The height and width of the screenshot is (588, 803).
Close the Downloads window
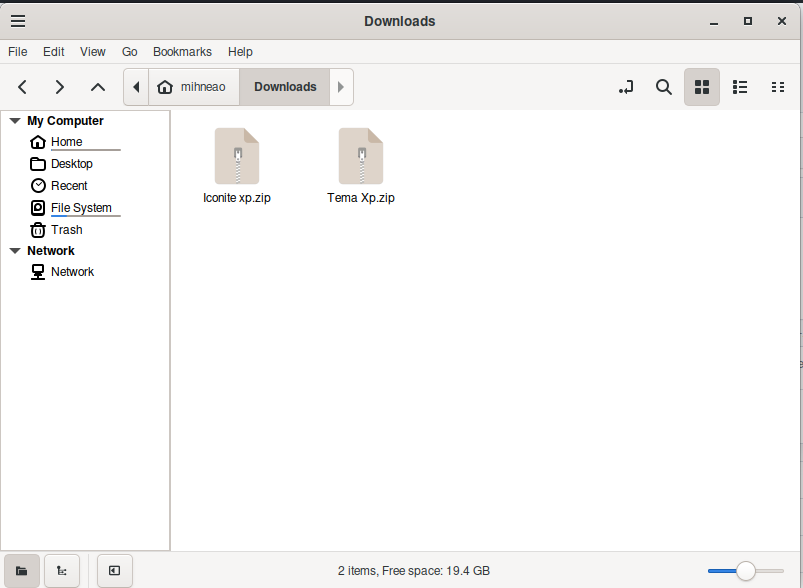[781, 21]
